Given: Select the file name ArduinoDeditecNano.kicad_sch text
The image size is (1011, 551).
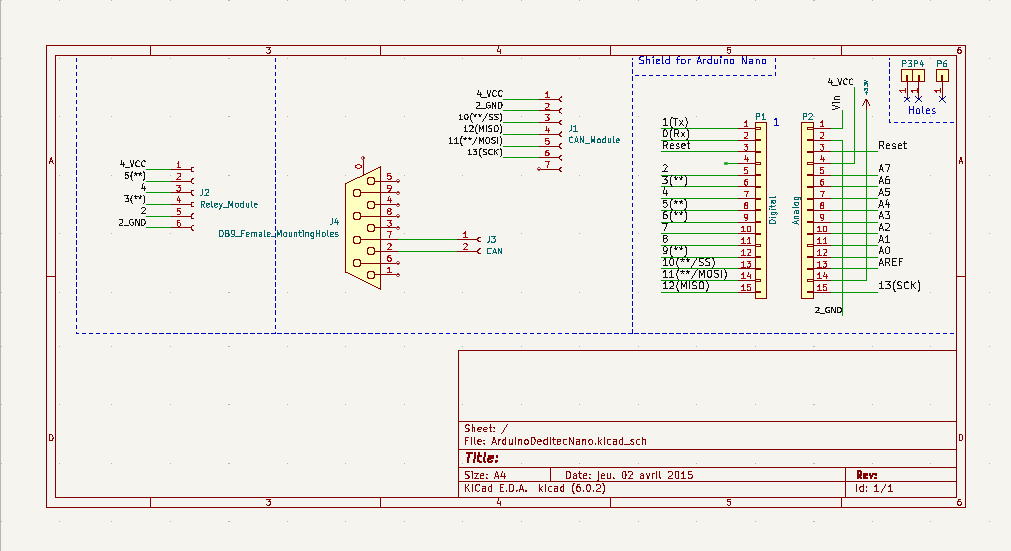Looking at the screenshot, I should (x=567, y=440).
